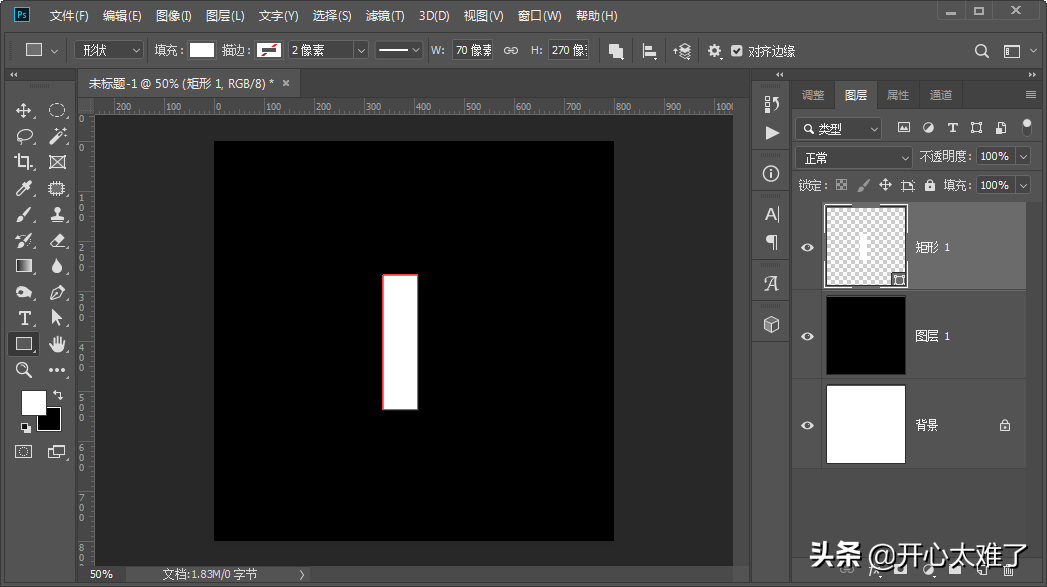Image resolution: width=1047 pixels, height=587 pixels.
Task: Hide the 图层 1 layer
Action: (807, 336)
